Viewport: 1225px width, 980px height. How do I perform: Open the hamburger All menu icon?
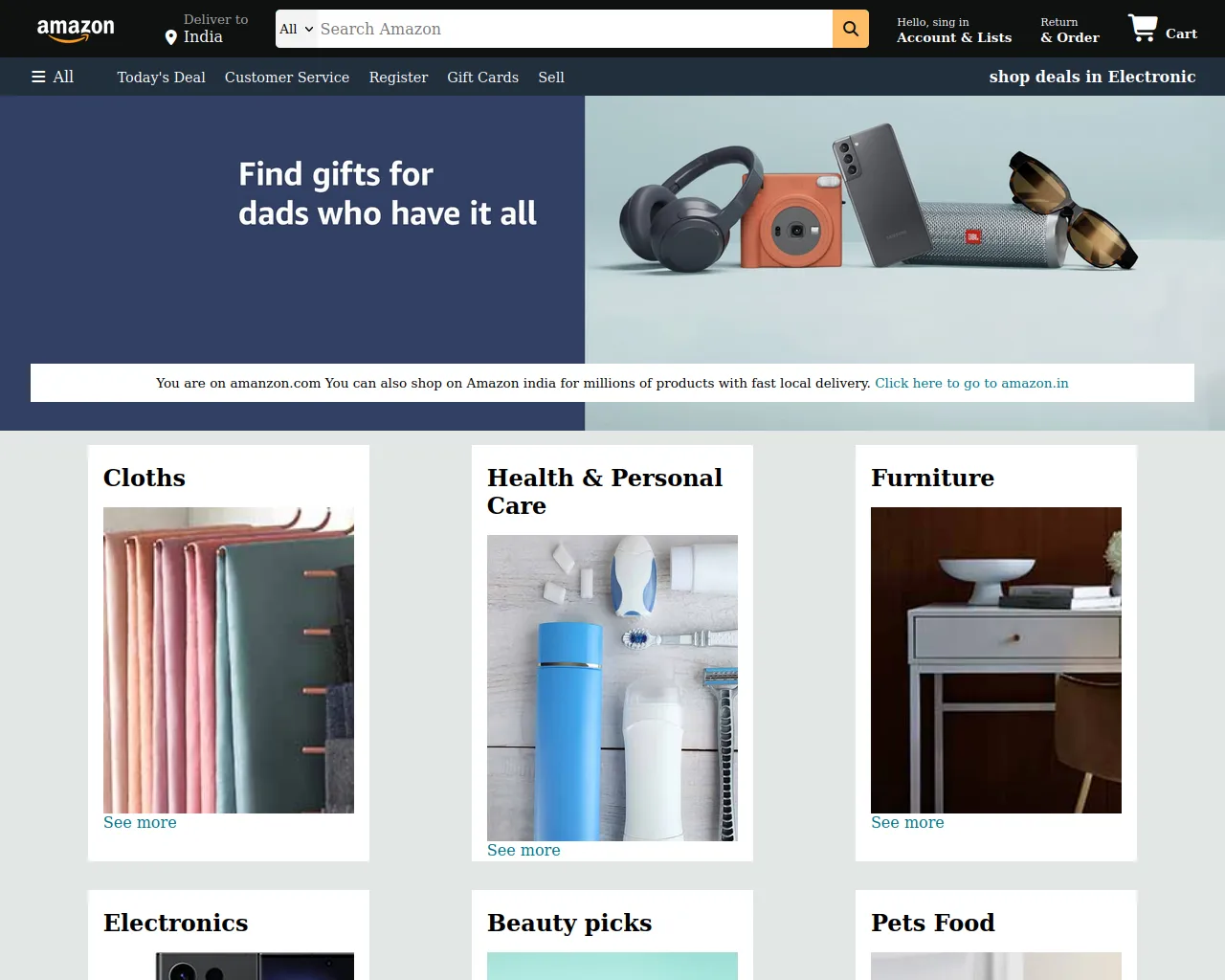click(38, 77)
